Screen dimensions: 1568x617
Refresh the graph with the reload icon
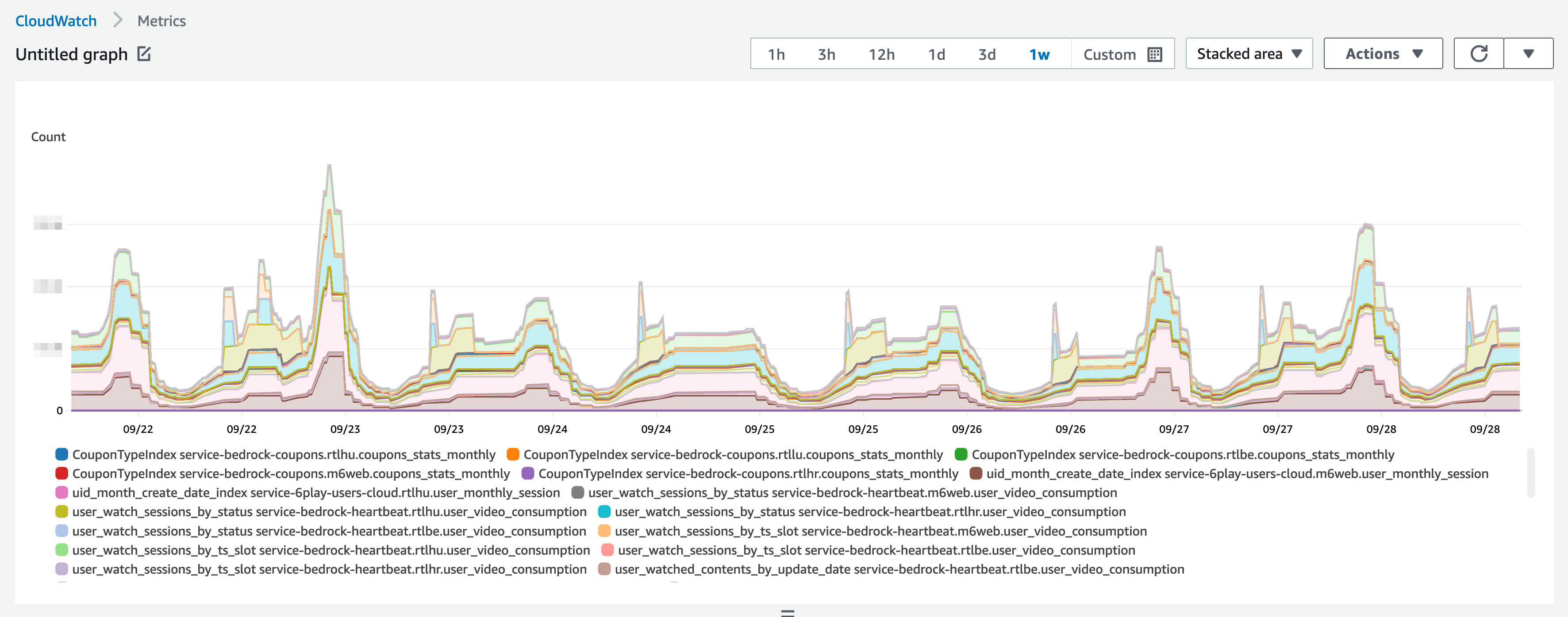1479,53
